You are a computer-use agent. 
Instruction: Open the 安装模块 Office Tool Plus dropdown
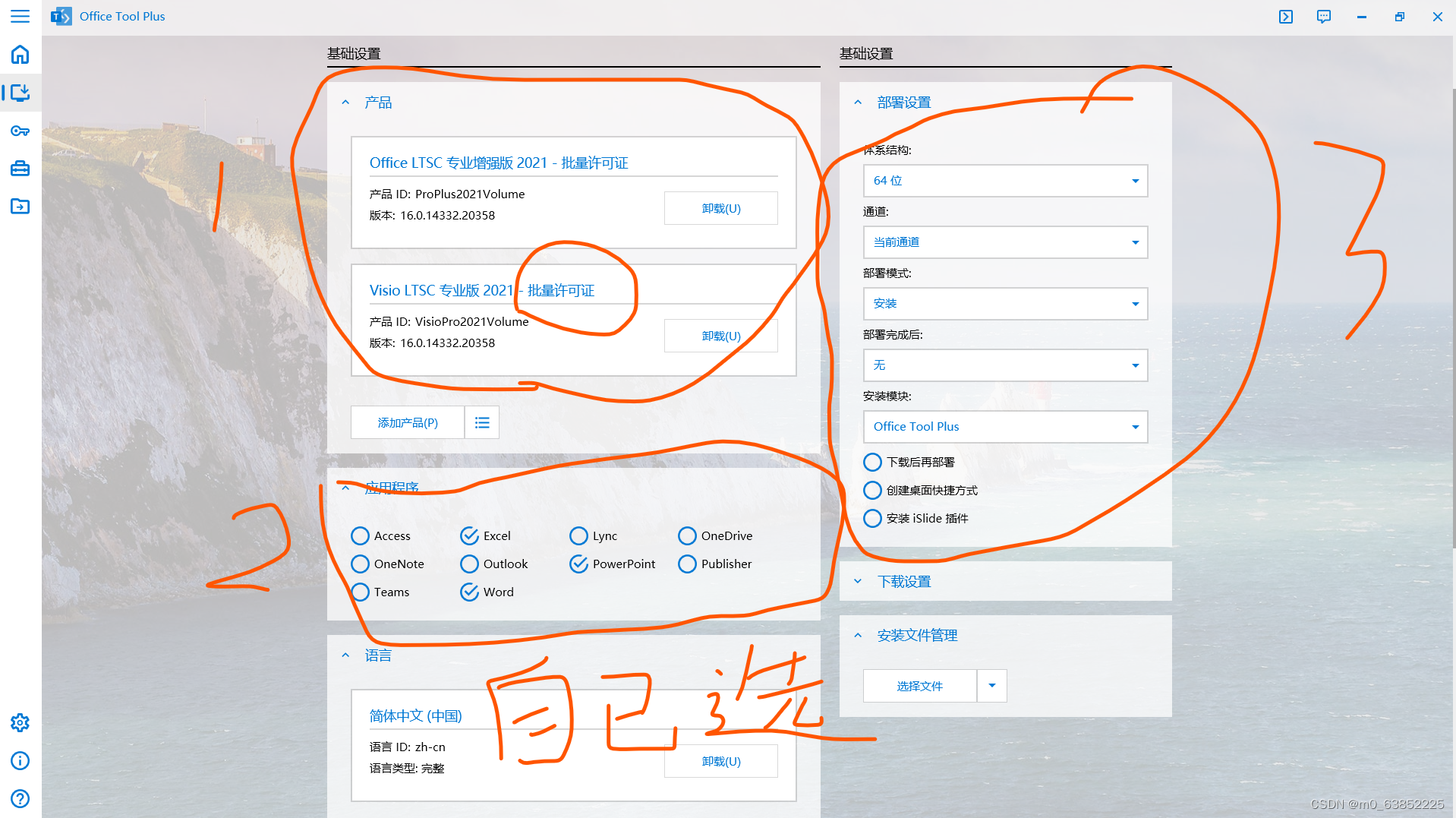(1005, 427)
